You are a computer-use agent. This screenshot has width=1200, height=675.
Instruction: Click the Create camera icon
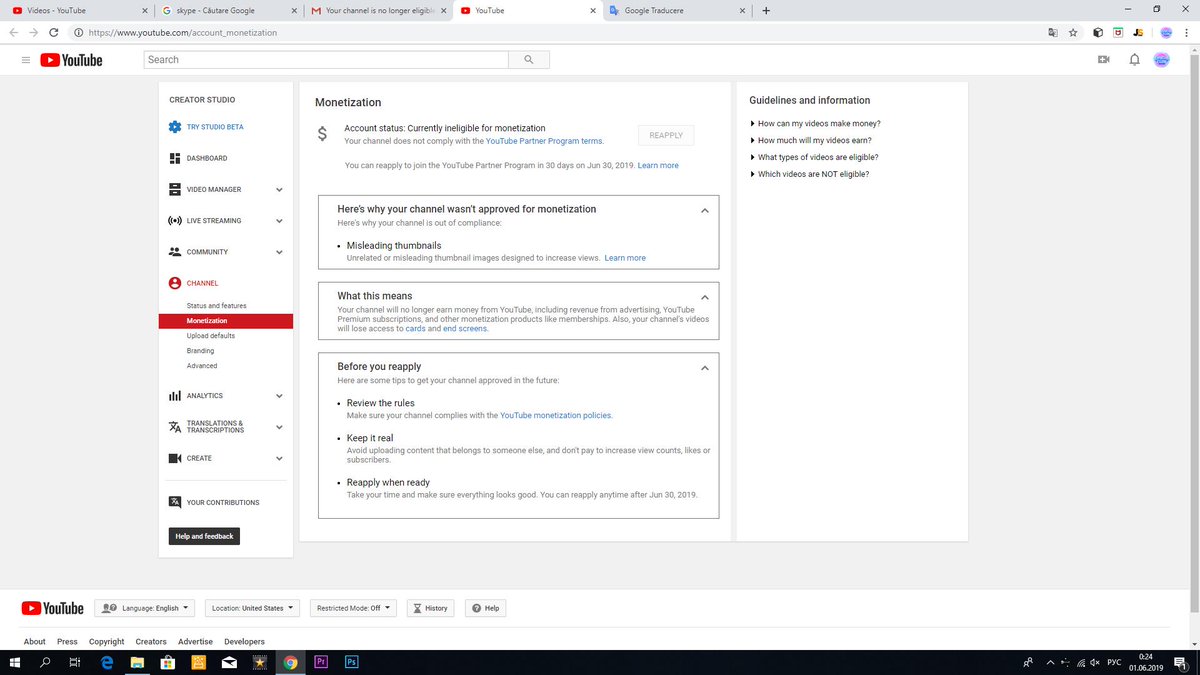coord(175,458)
